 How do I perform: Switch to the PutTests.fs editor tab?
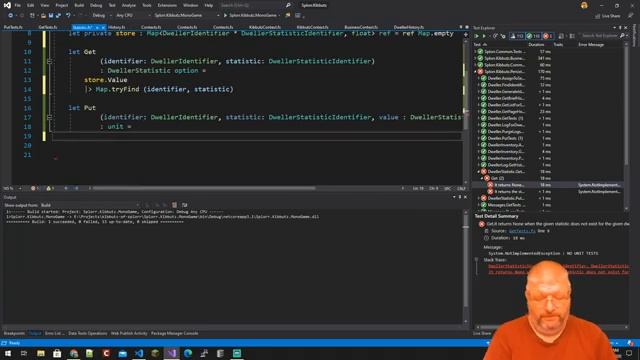(13, 27)
